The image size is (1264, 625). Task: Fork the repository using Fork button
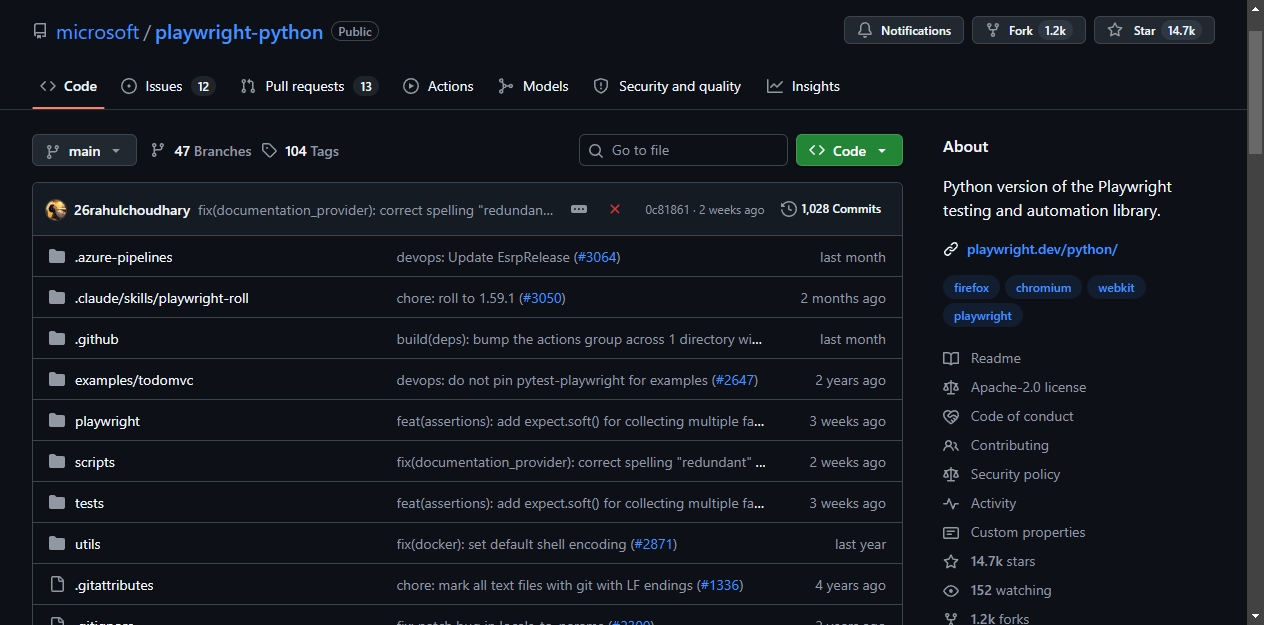pyautogui.click(x=1029, y=30)
